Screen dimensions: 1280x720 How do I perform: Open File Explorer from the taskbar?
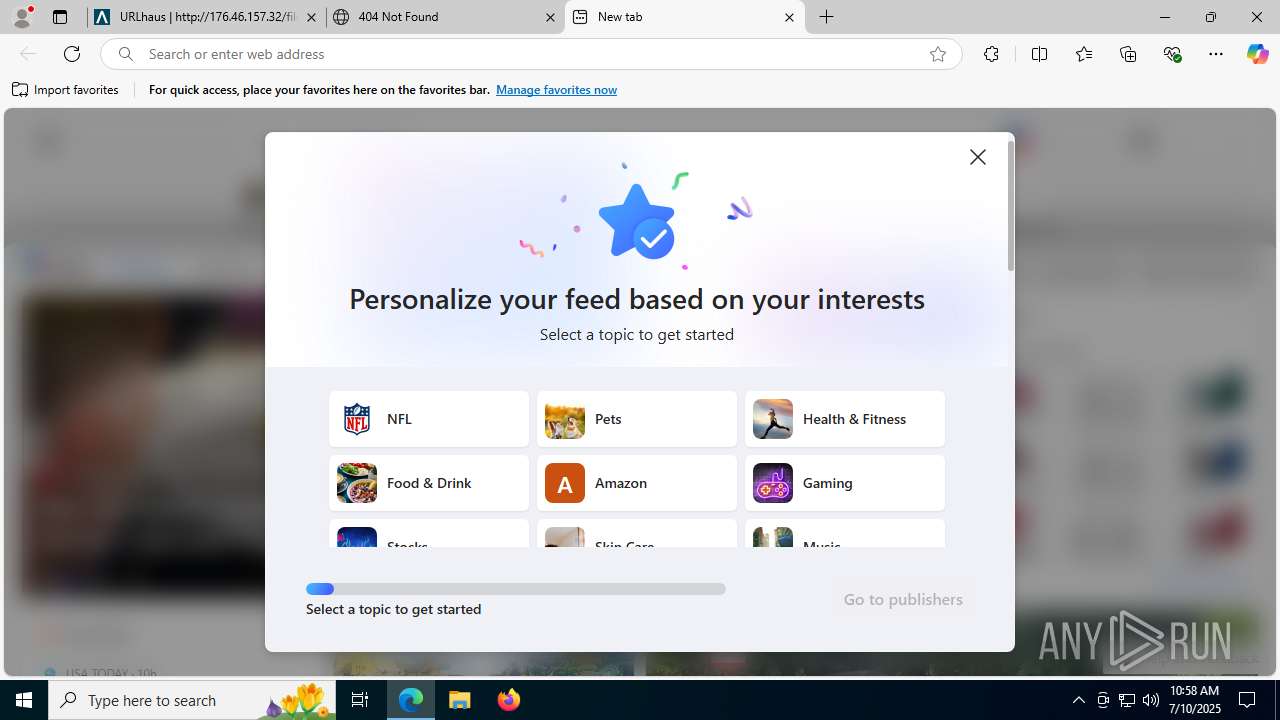pos(460,700)
